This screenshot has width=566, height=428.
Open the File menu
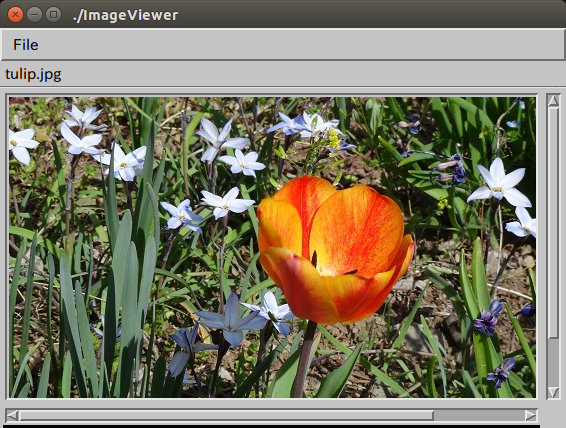(x=26, y=45)
